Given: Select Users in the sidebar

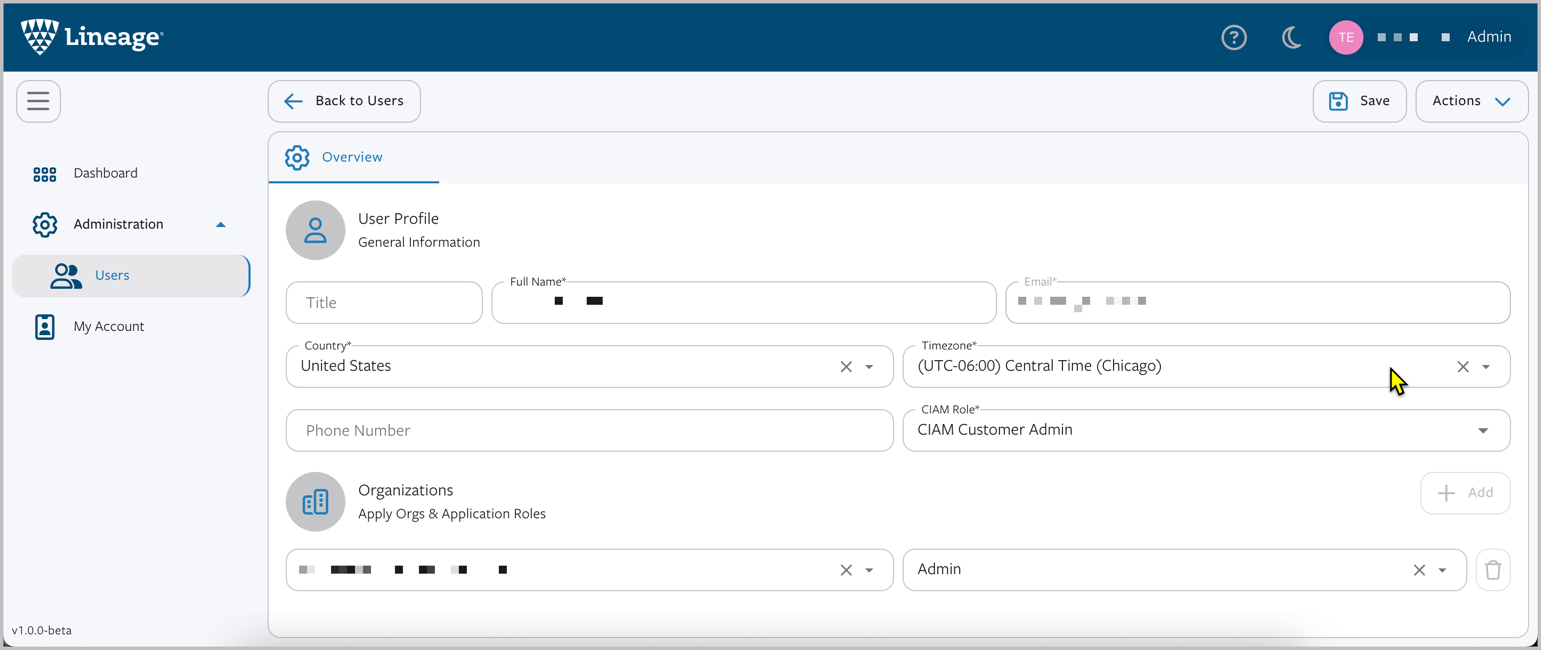Looking at the screenshot, I should point(130,275).
